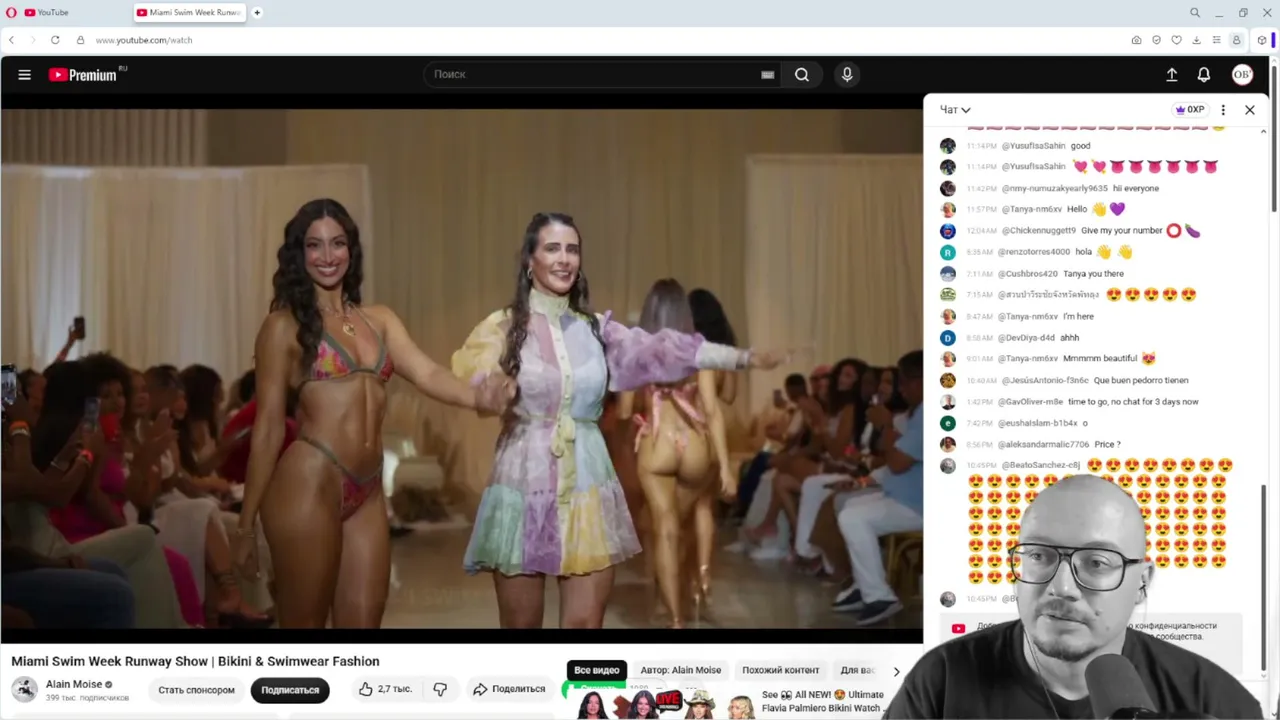Open Opera tab search magnifier
The height and width of the screenshot is (720, 1280).
(x=1195, y=13)
